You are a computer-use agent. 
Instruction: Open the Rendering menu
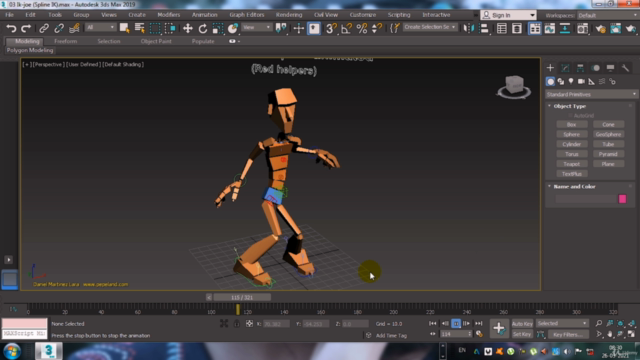(x=289, y=15)
